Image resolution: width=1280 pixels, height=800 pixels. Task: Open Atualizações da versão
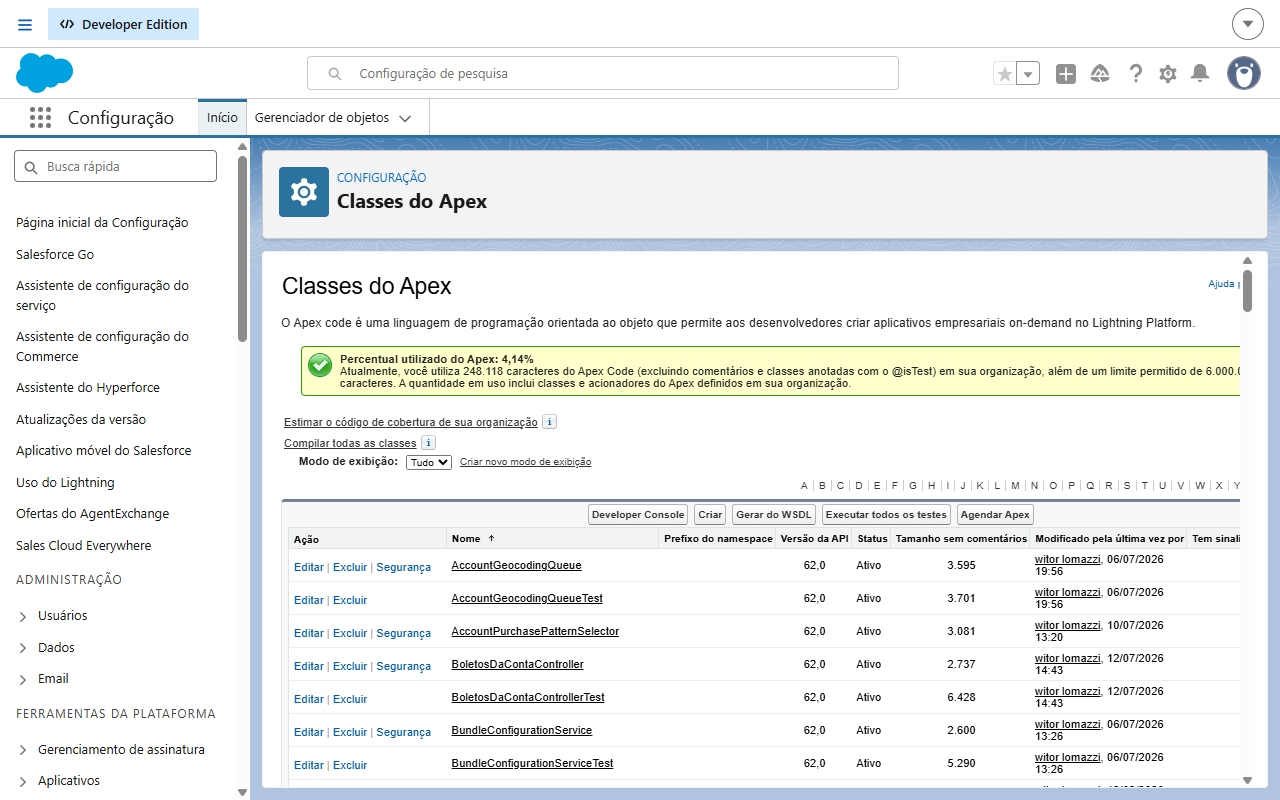pos(81,419)
